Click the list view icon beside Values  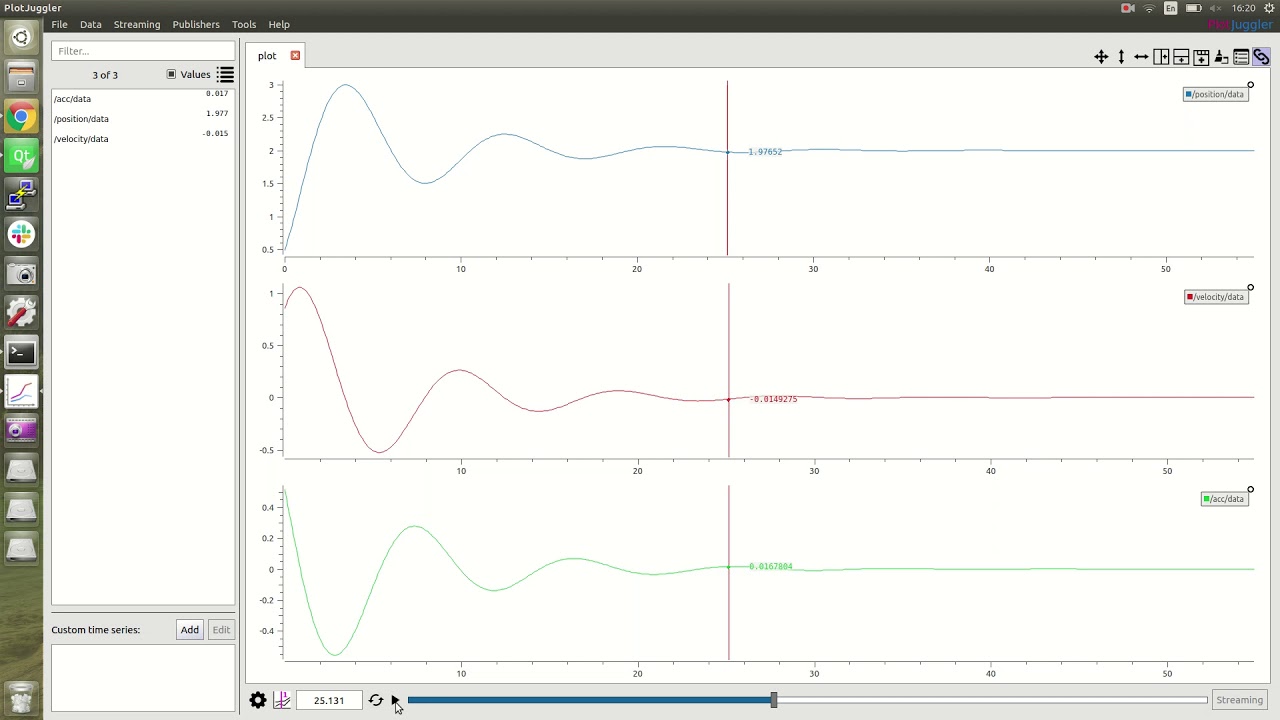(x=225, y=75)
